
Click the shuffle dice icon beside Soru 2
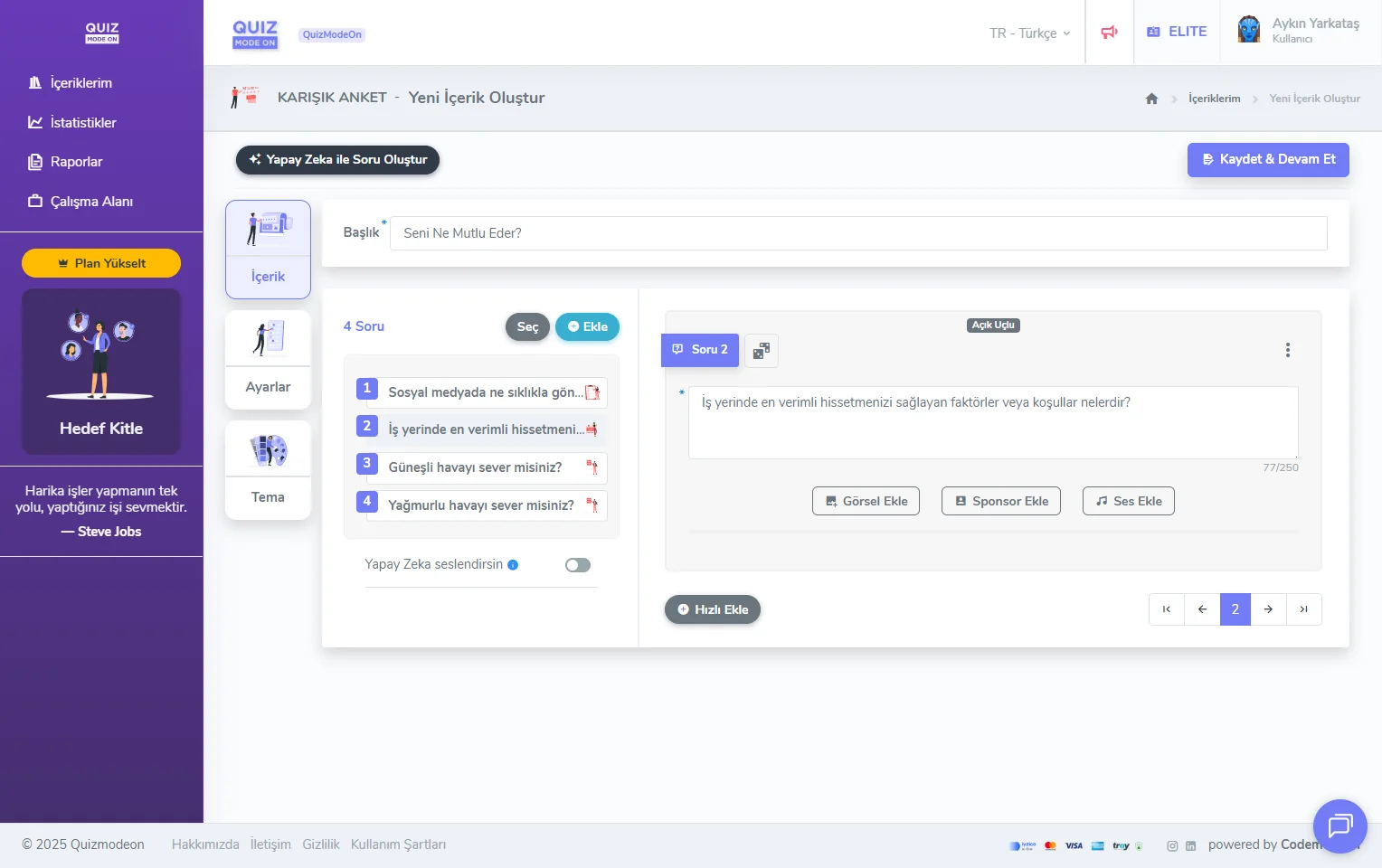762,351
